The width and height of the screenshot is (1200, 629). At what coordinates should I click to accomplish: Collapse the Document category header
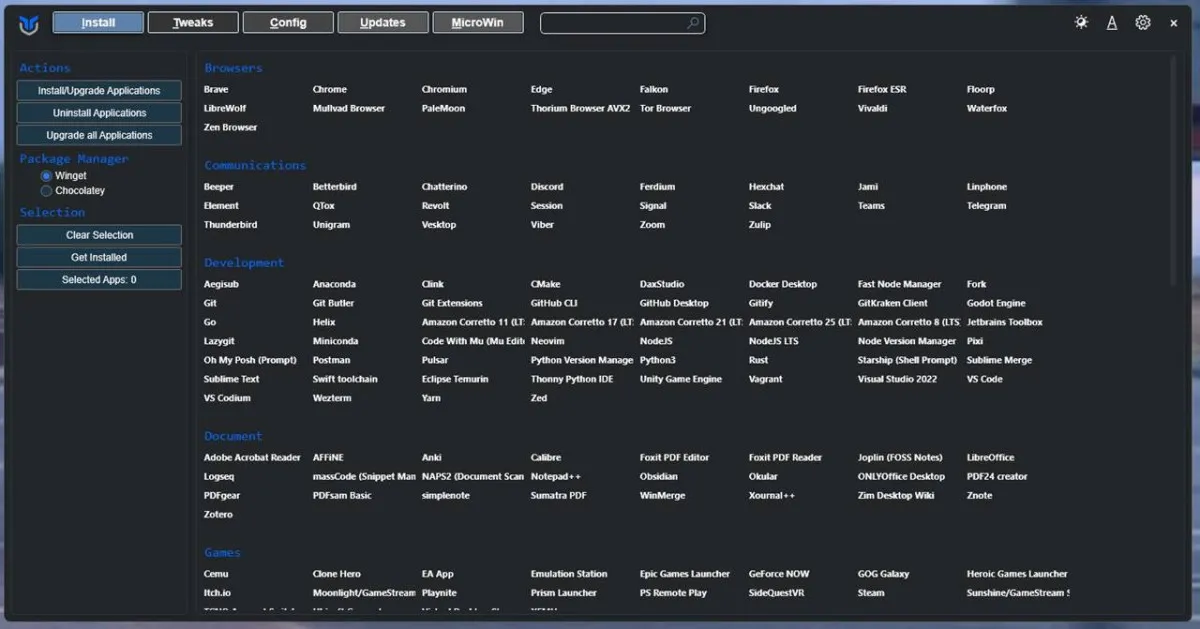[233, 436]
